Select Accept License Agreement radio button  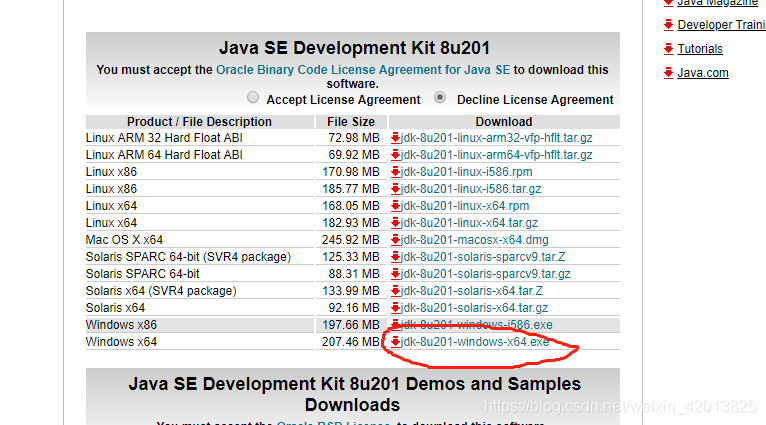pos(253,98)
